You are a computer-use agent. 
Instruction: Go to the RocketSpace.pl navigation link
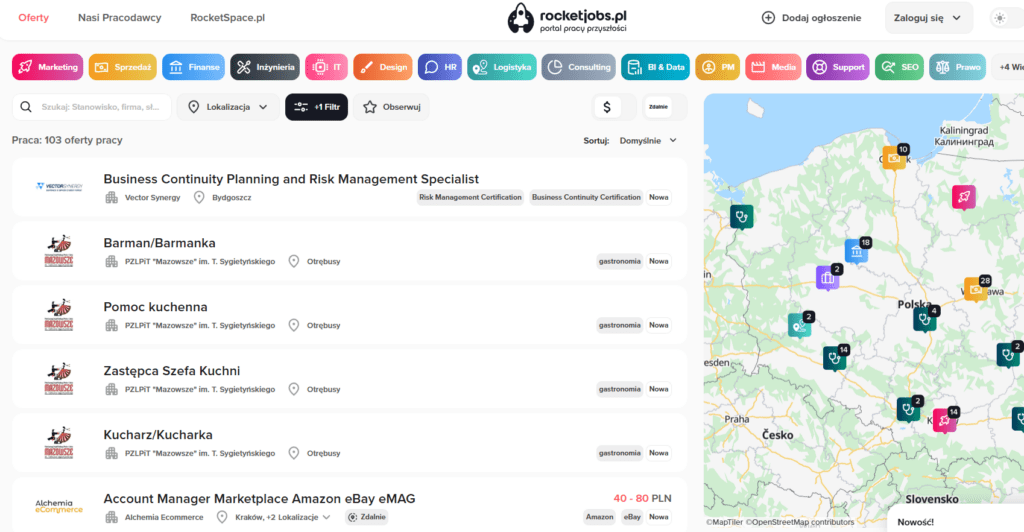pyautogui.click(x=227, y=18)
